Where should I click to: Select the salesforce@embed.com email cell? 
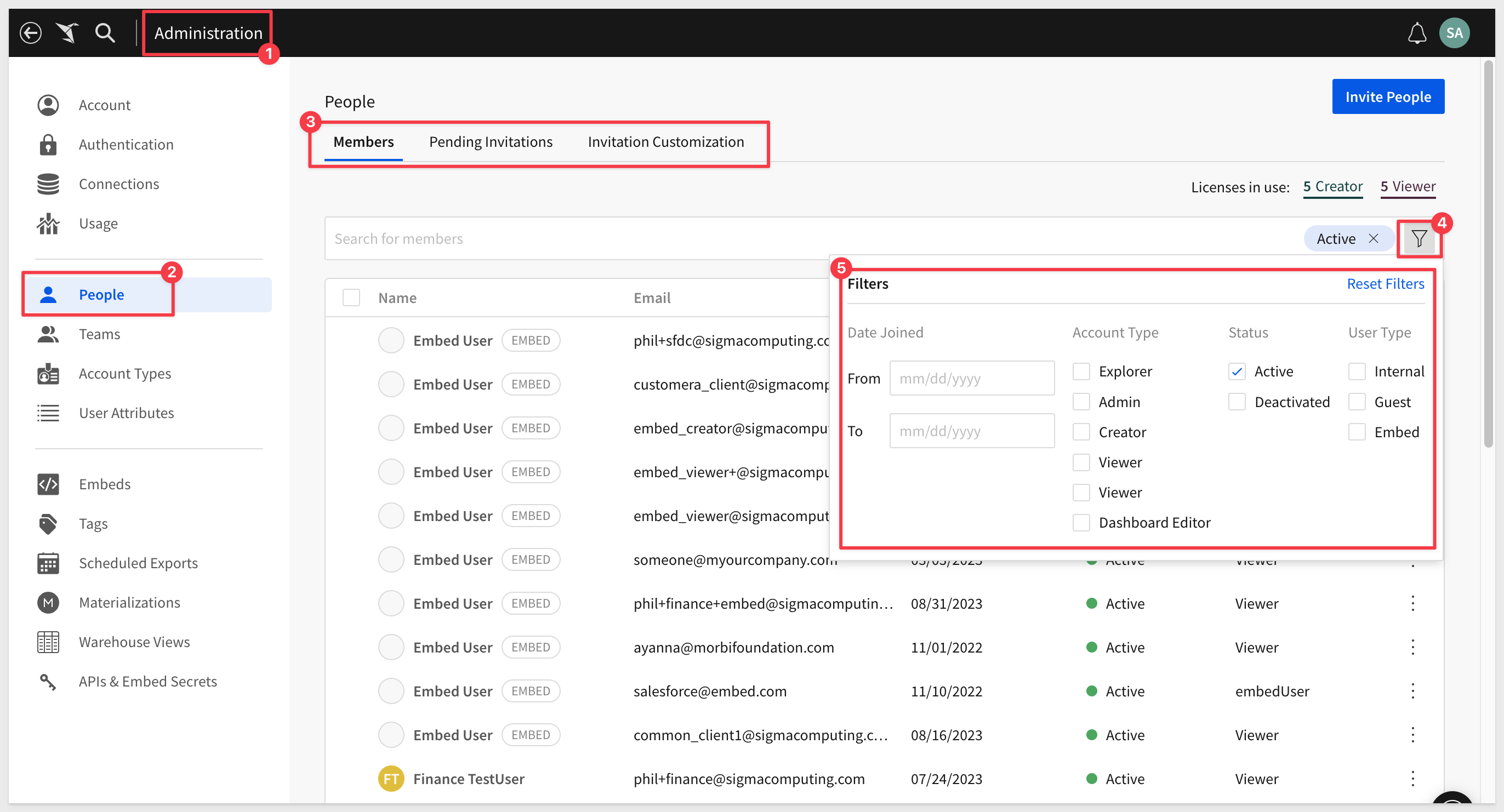tap(710, 691)
